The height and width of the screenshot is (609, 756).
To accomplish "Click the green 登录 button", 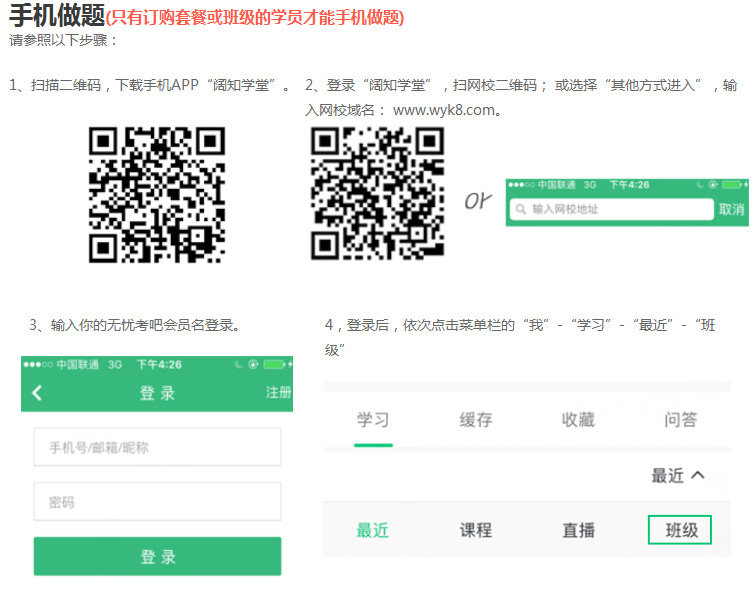I will 157,556.
